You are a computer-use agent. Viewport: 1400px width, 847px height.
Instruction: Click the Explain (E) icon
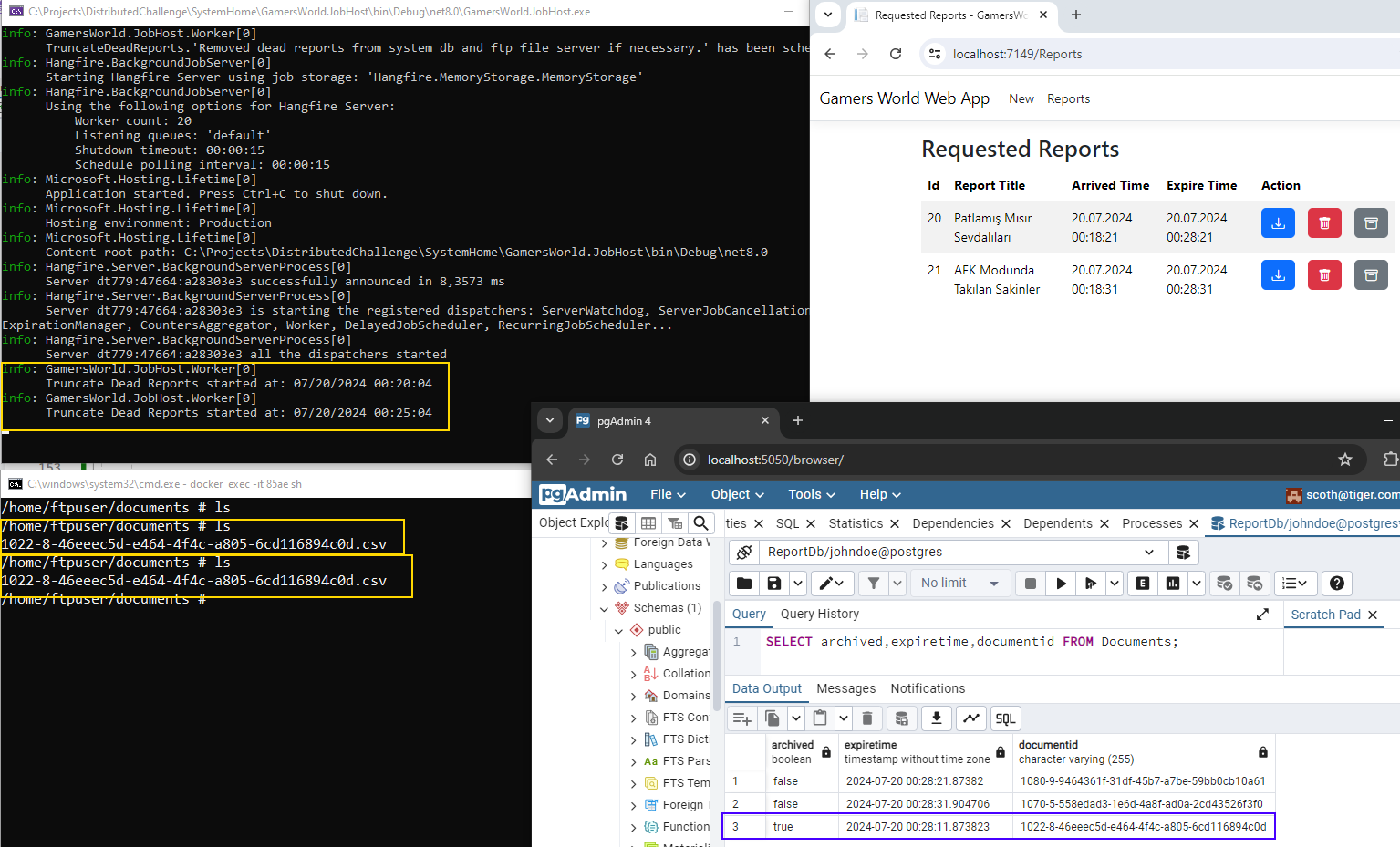point(1142,583)
